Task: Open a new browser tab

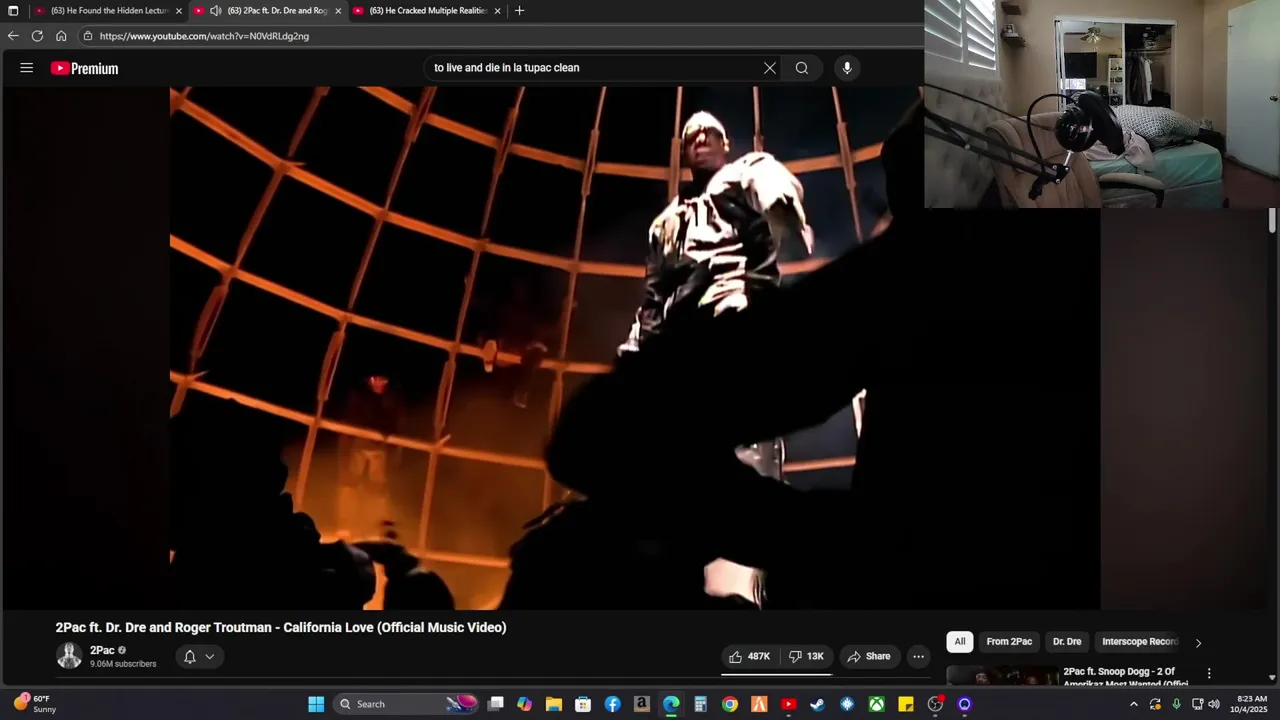Action: [x=519, y=11]
